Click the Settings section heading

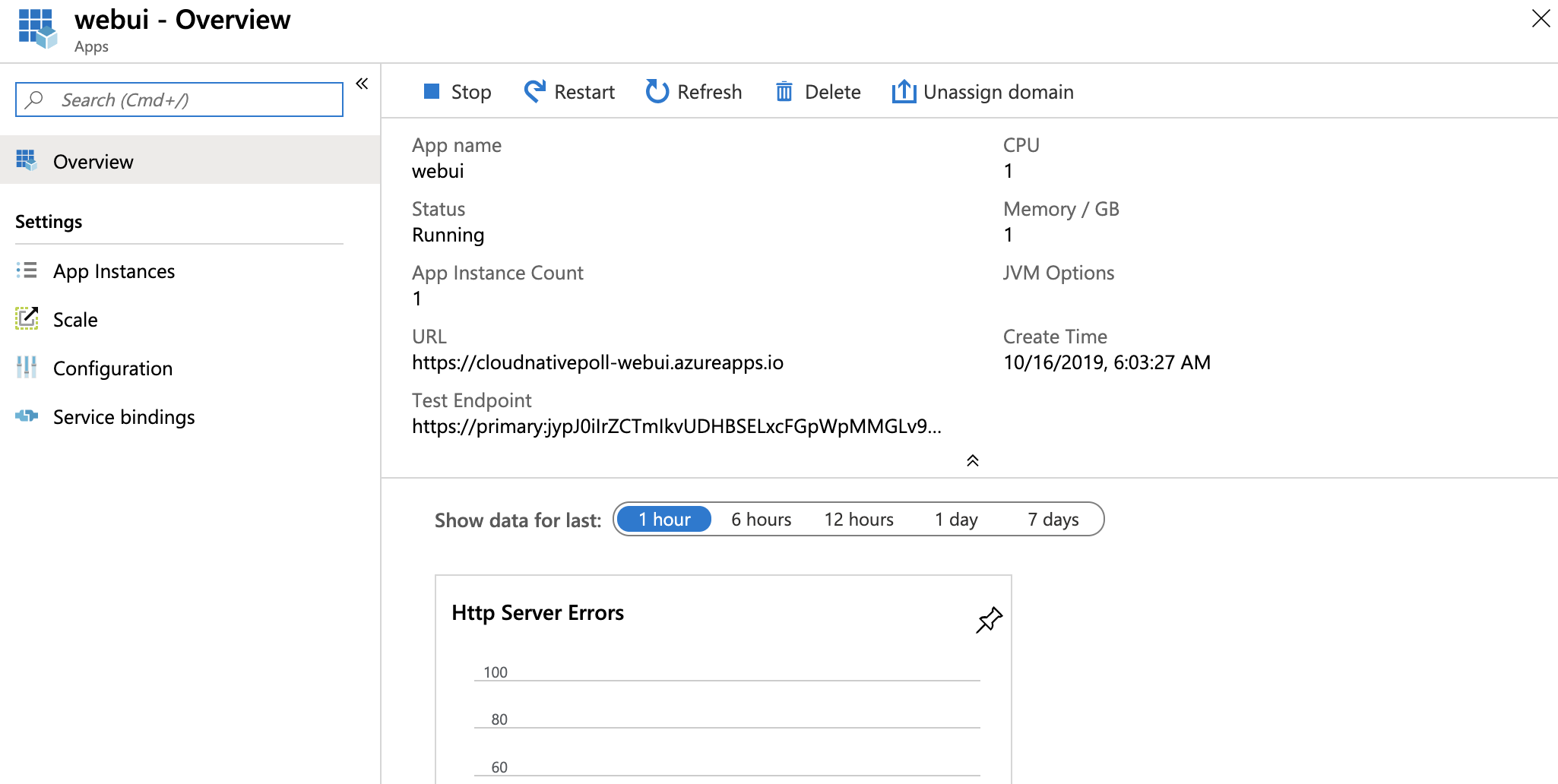(49, 222)
